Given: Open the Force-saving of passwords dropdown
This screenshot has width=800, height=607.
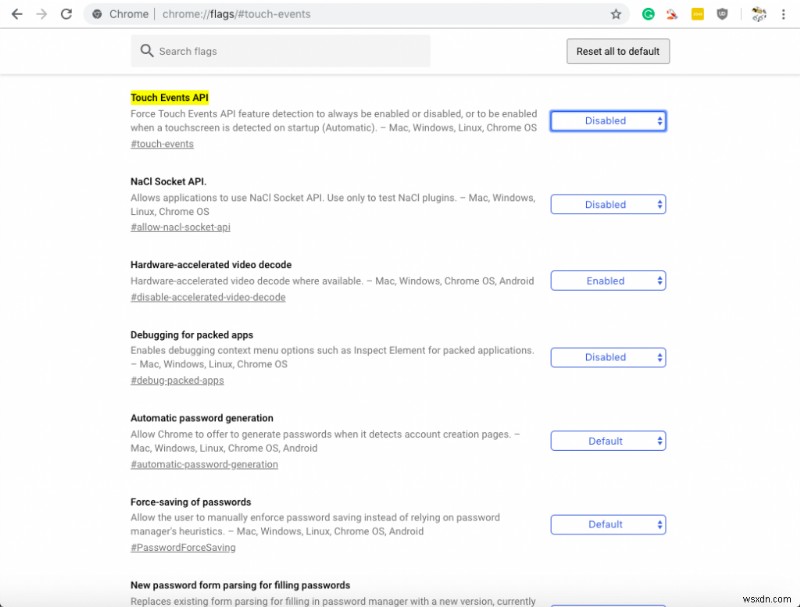Looking at the screenshot, I should pos(608,524).
